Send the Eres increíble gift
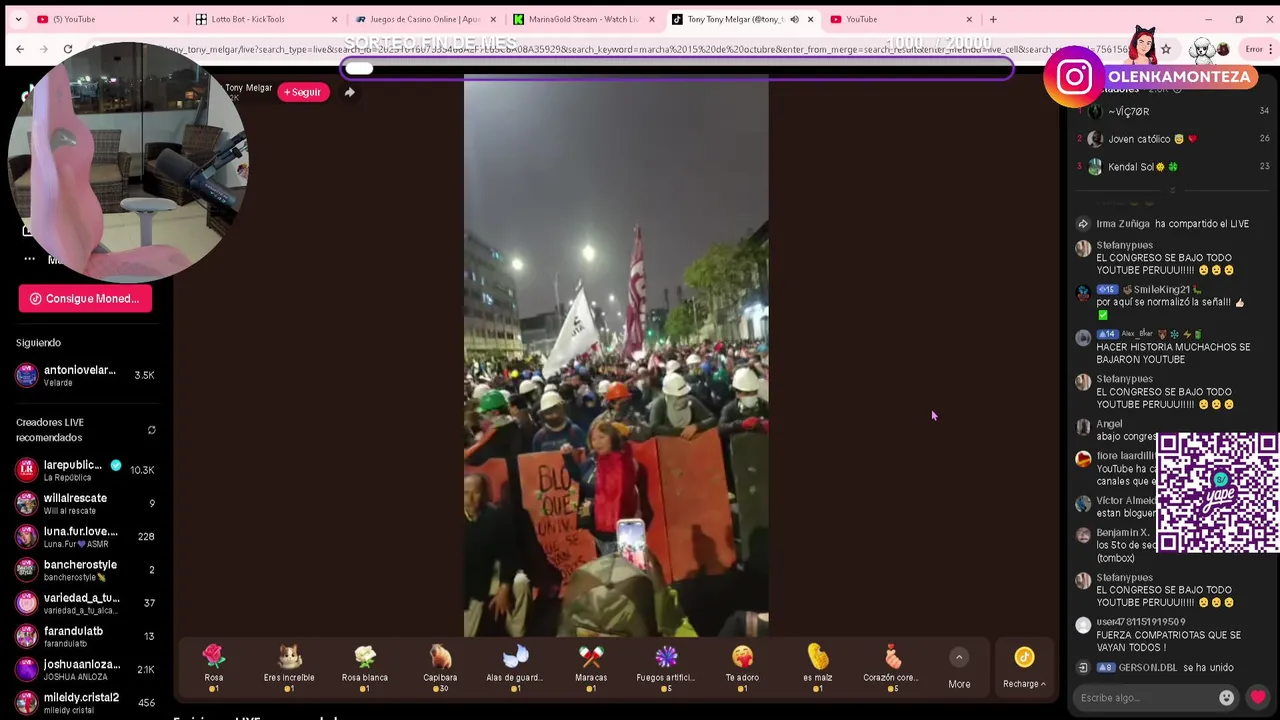The image size is (1280, 720). [x=289, y=667]
